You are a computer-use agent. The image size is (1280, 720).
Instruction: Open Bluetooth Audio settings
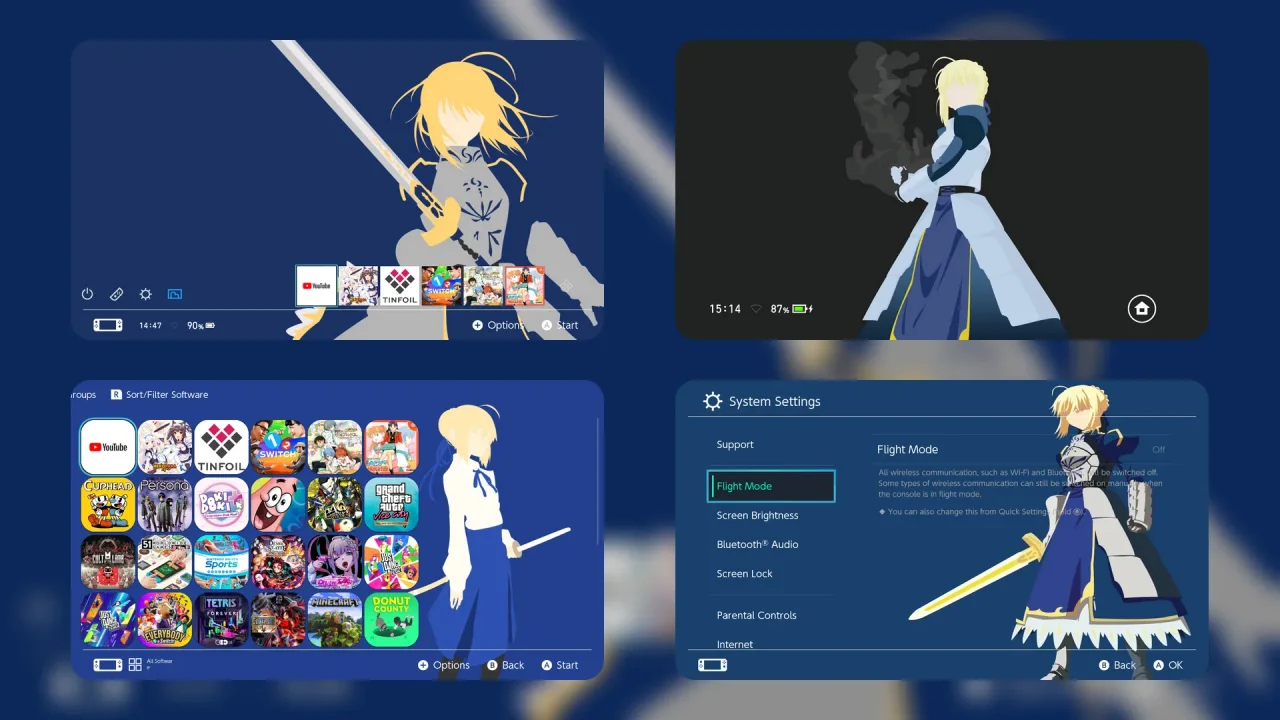point(756,544)
